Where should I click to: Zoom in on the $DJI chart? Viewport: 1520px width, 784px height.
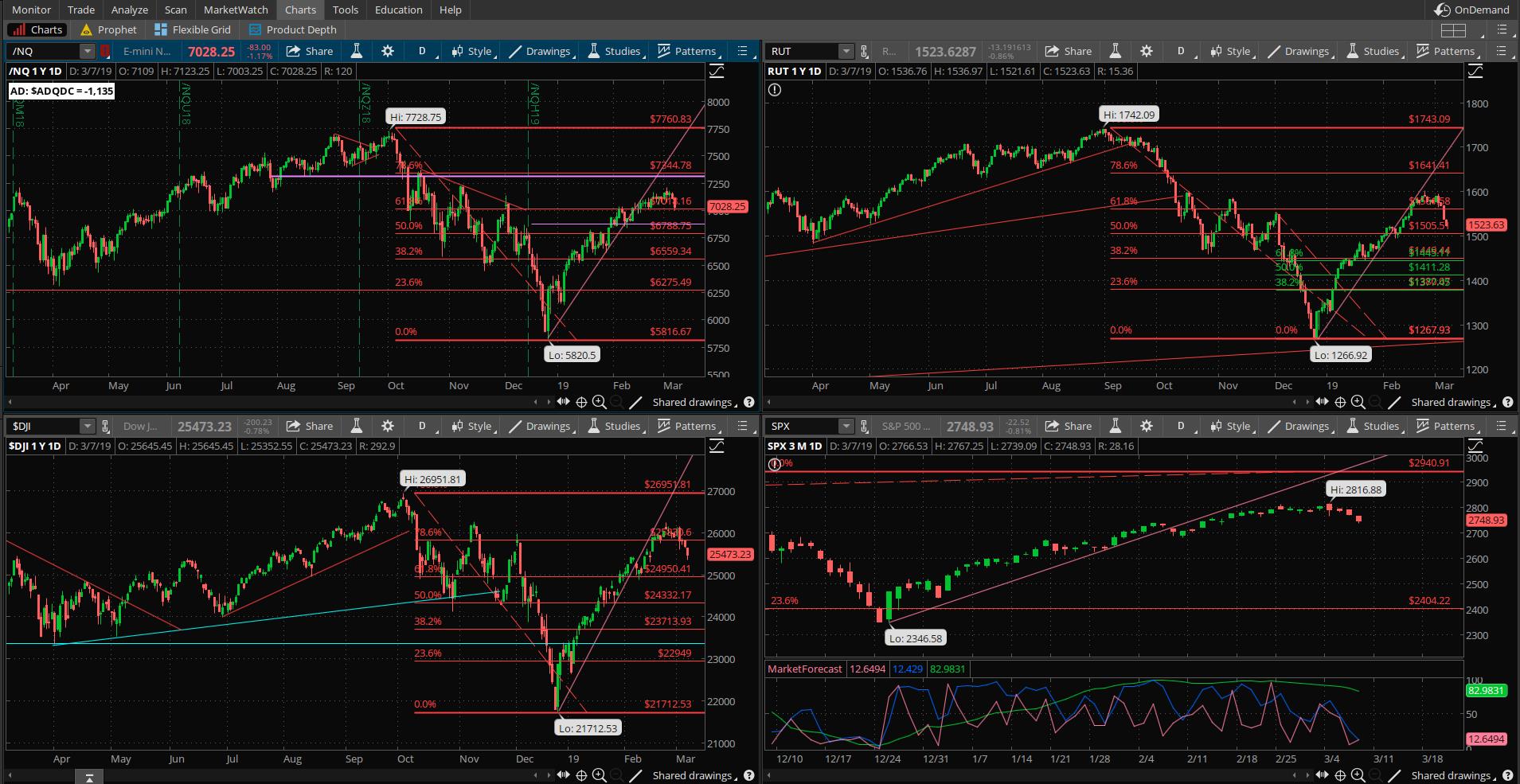pos(599,775)
